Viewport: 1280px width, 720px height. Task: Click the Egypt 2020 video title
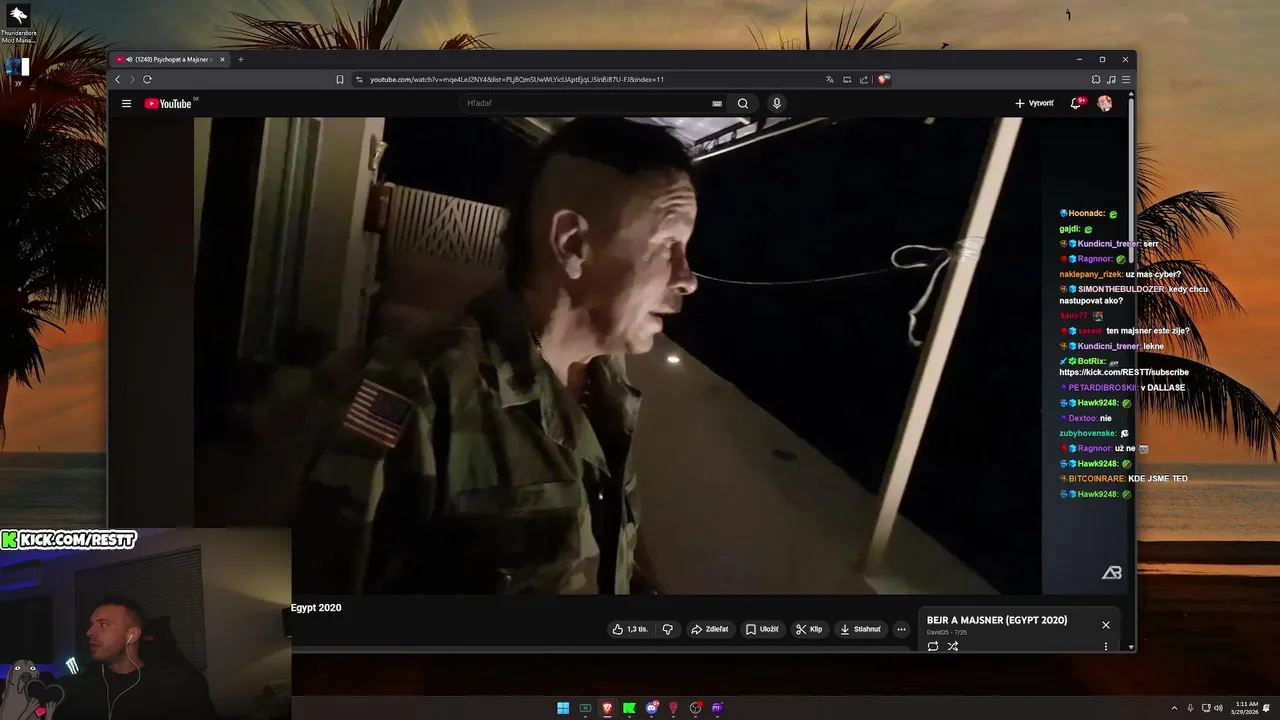[x=316, y=607]
